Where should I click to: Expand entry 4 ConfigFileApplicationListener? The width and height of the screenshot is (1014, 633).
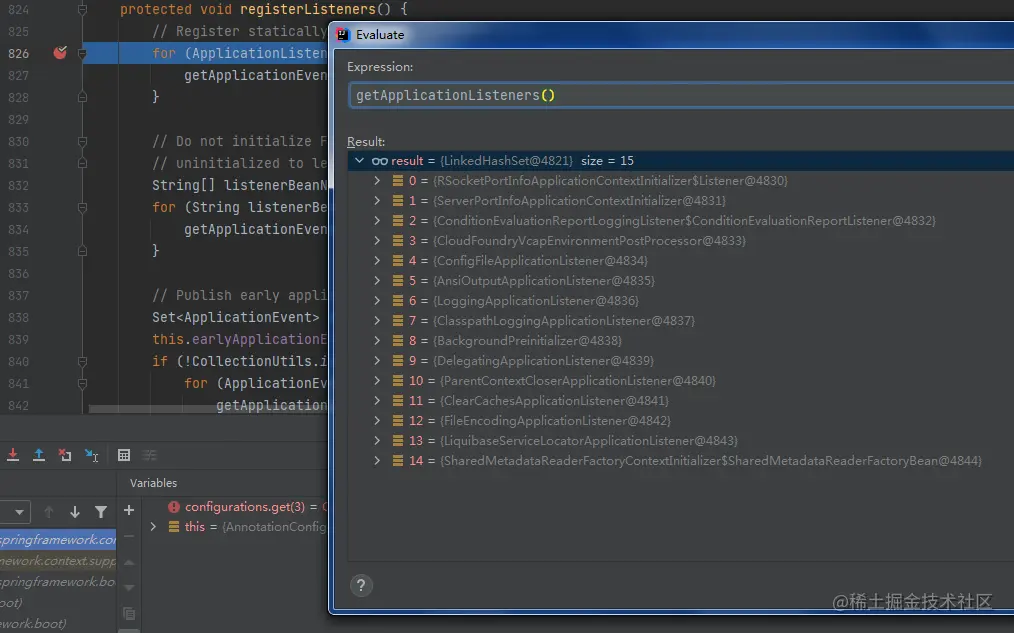377,261
